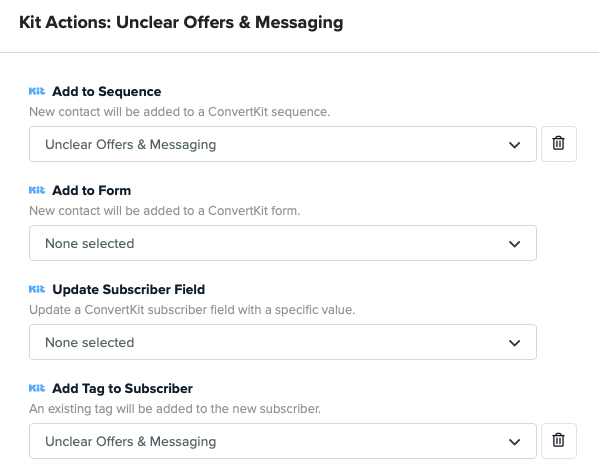Delete the Add to Sequence action
This screenshot has width=599, height=471.
[559, 144]
